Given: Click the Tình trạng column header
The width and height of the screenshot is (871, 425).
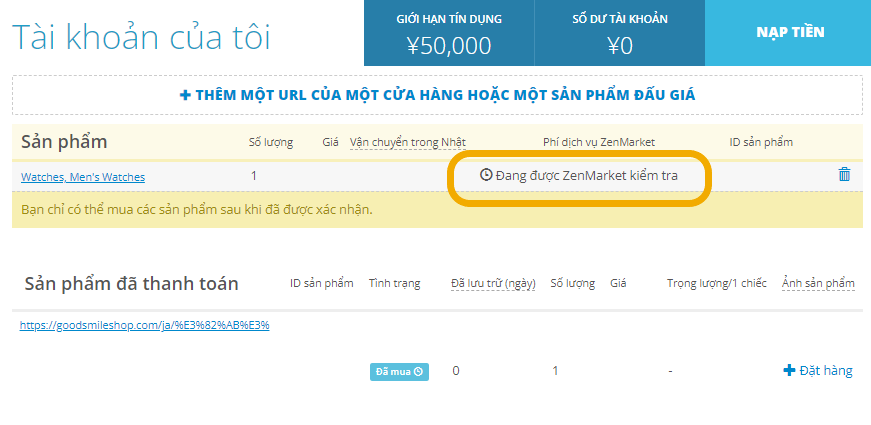Looking at the screenshot, I should point(394,283).
